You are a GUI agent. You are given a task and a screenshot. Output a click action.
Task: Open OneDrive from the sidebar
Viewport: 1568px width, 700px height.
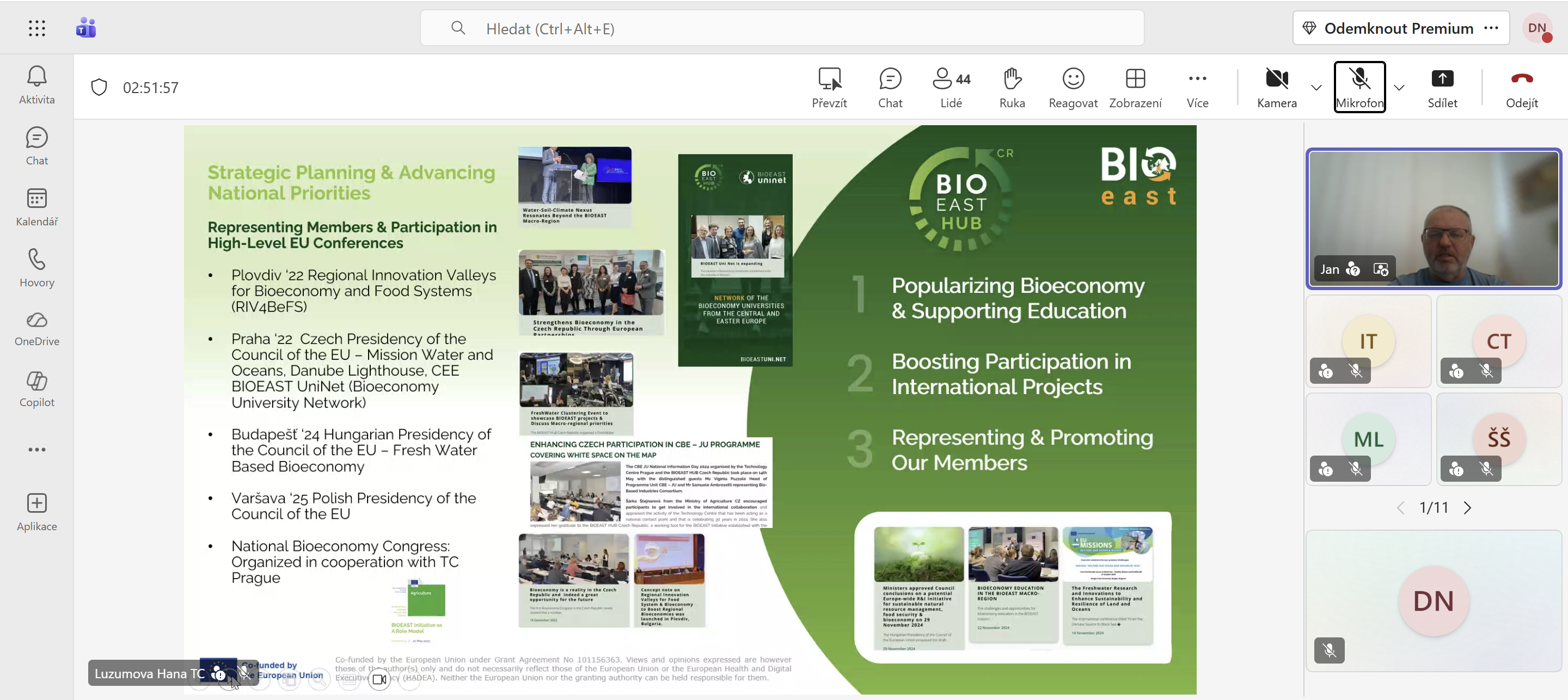coord(36,329)
